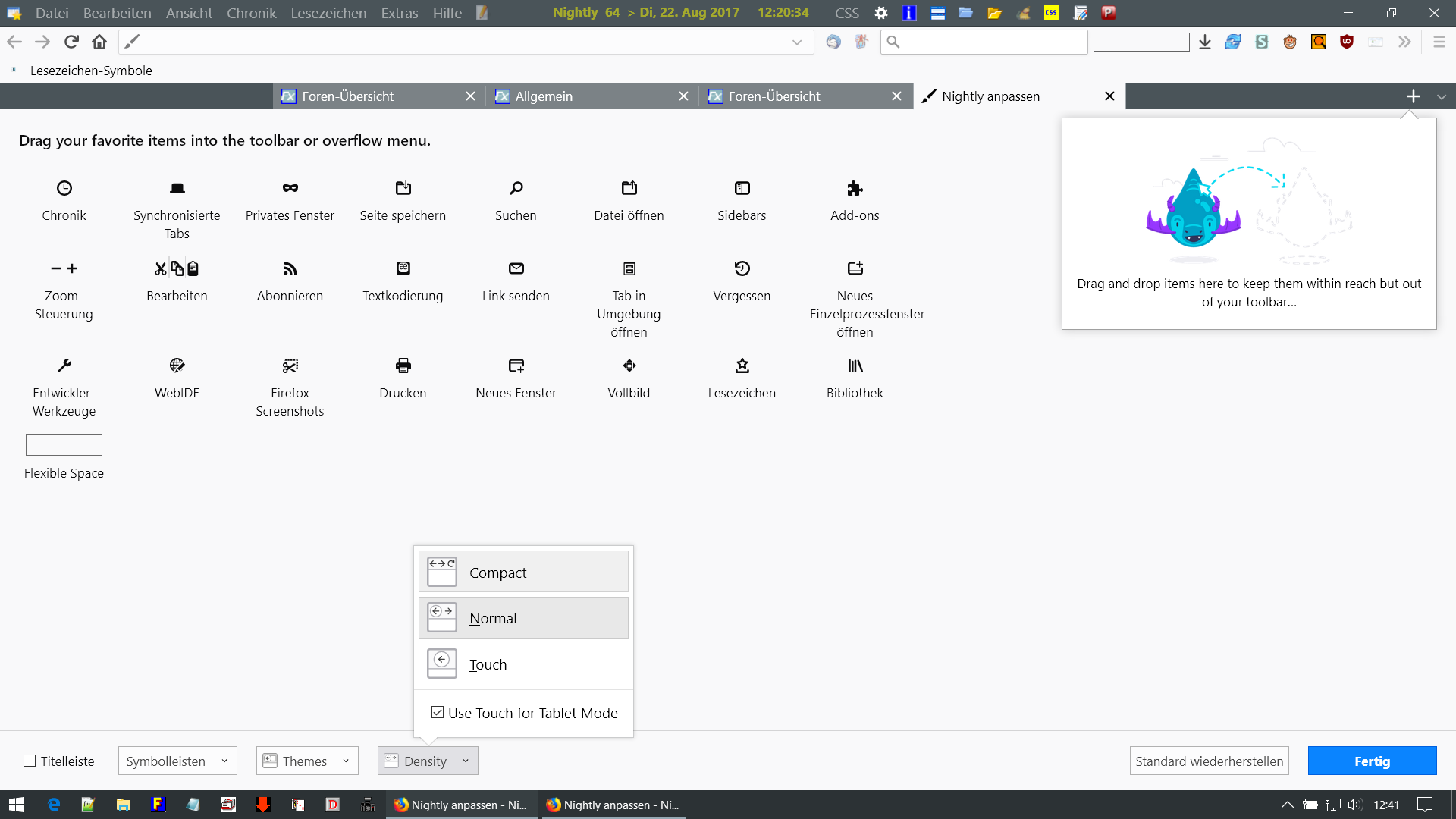Click the Firefox Screenshots scissors icon
This screenshot has height=819, width=1456.
pos(290,366)
